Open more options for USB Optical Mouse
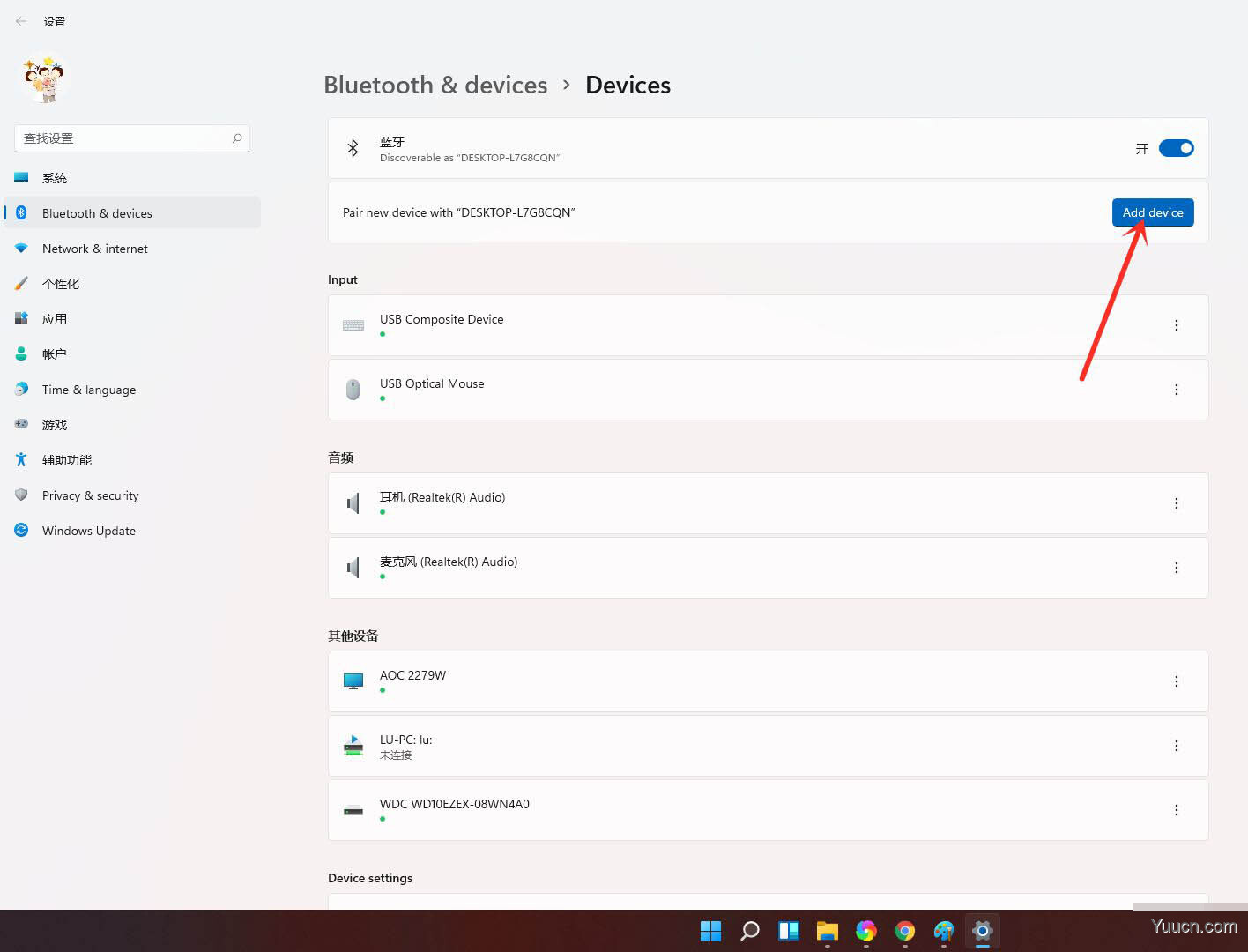Screen dimensions: 1248x952 point(1176,390)
